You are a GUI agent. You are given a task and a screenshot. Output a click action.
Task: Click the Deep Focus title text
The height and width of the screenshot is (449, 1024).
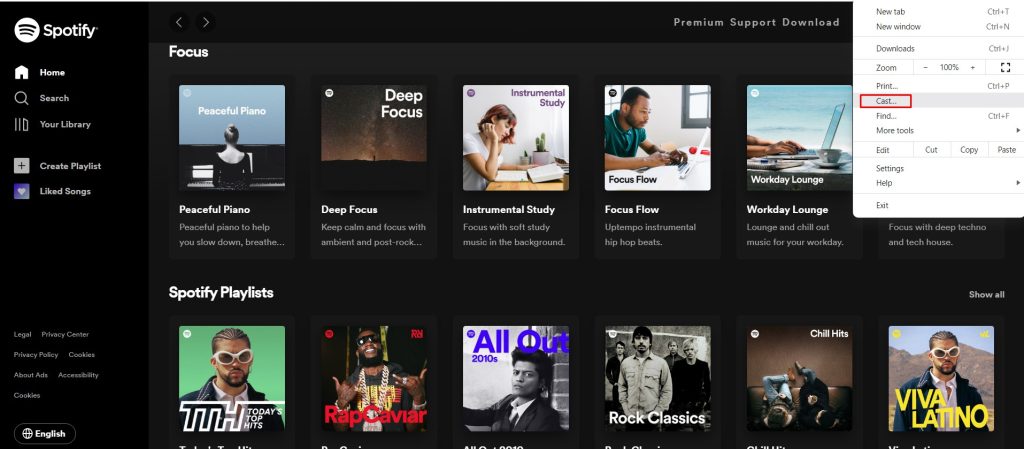(349, 209)
